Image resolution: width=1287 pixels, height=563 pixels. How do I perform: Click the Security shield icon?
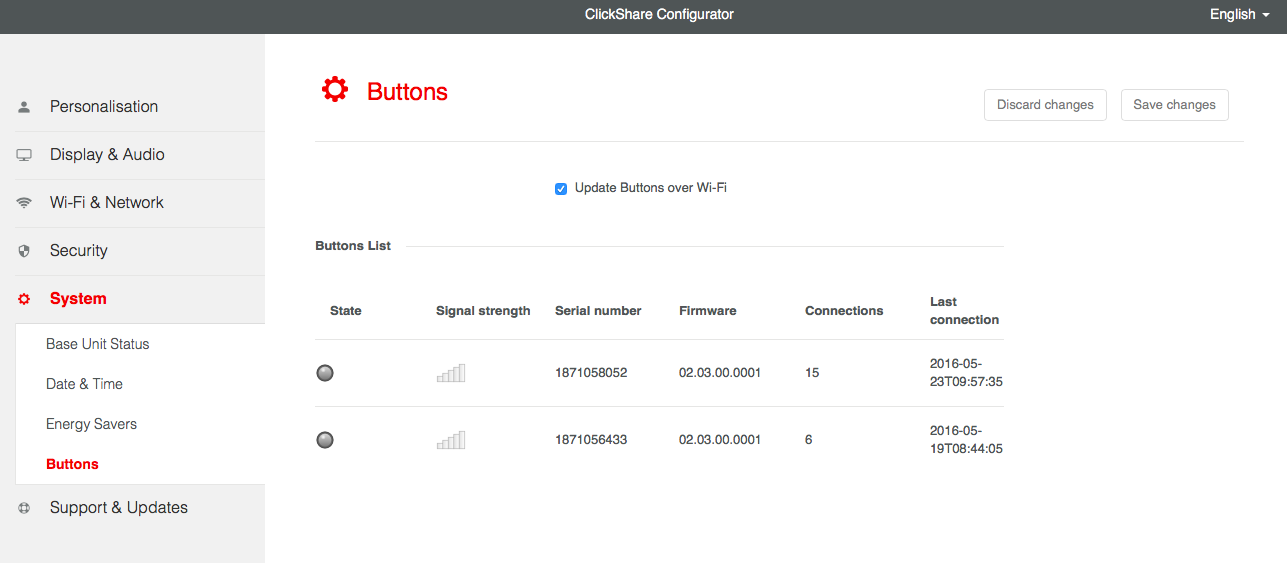pyautogui.click(x=24, y=251)
